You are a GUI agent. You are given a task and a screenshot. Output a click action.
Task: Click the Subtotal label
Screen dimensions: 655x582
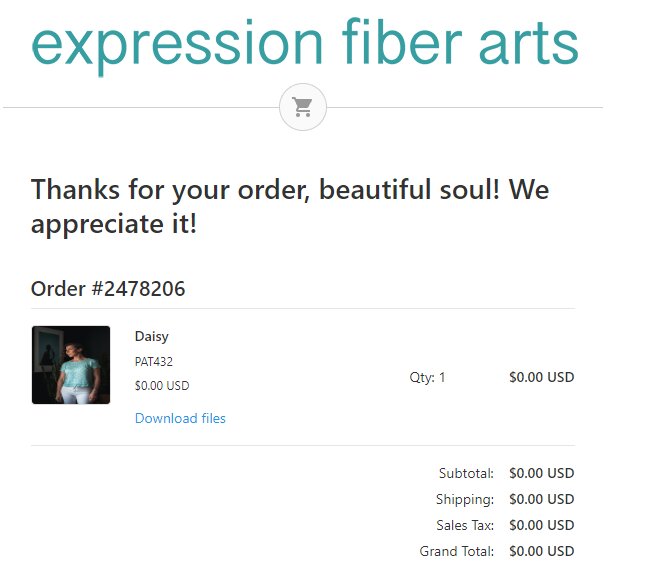tap(466, 473)
